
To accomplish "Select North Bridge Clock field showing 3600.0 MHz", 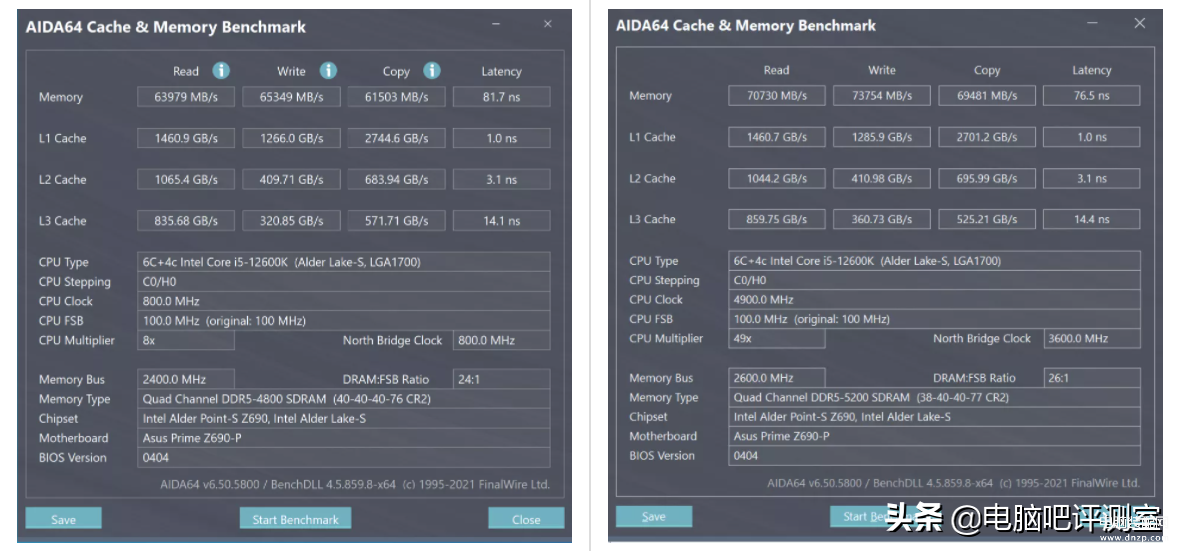I will (1092, 338).
